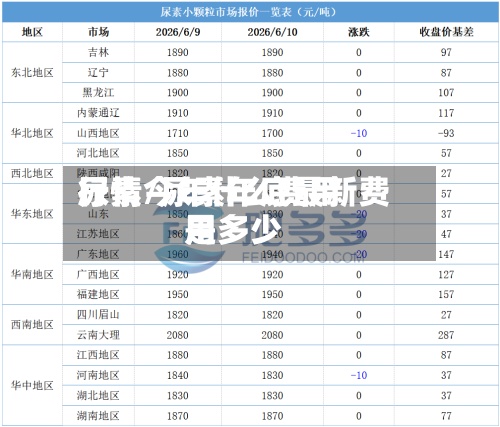Click the 6/9 price 1870 for 湖南地区
Screen dimensions: 500x427
pos(178,416)
